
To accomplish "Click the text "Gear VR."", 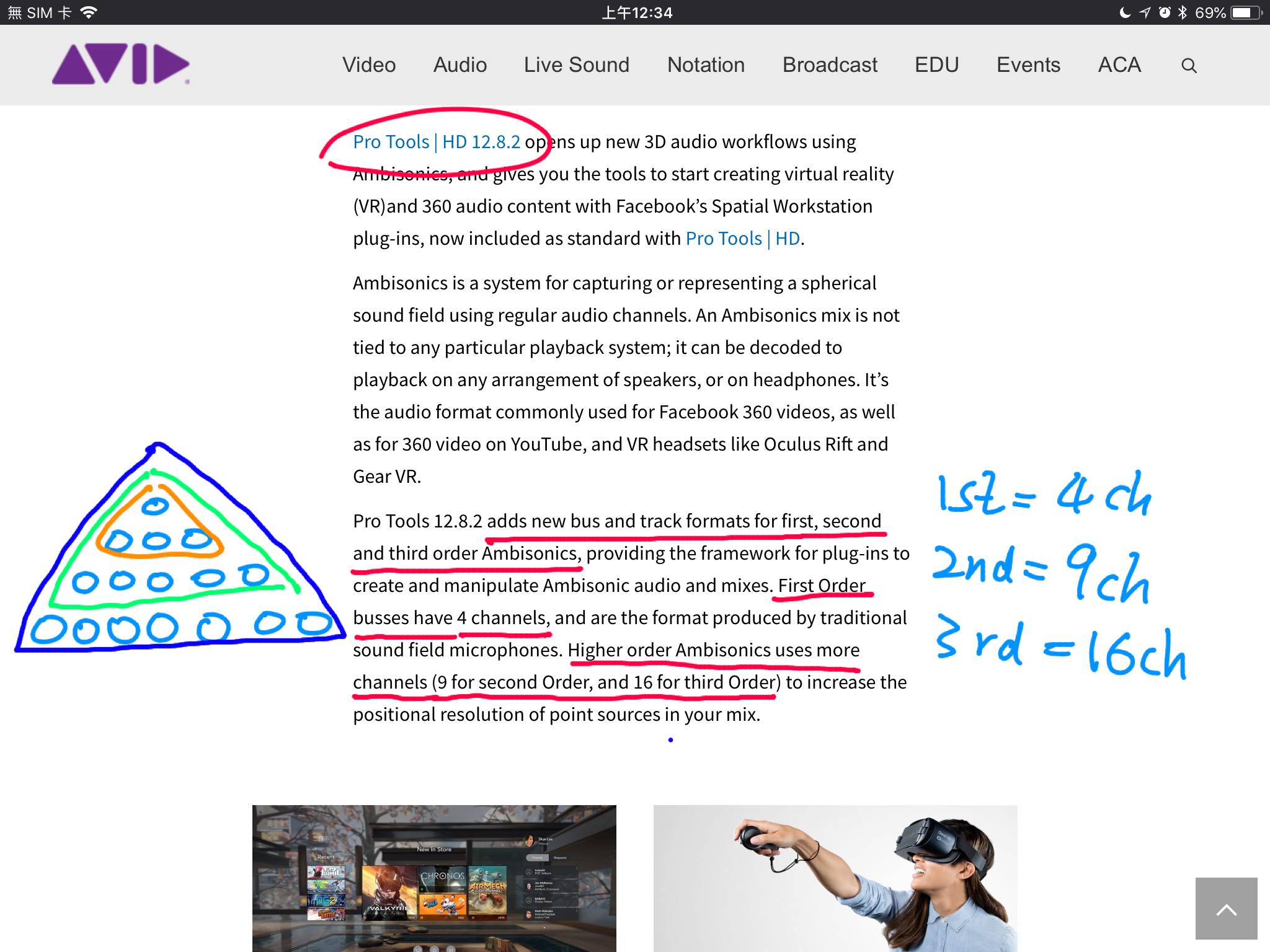I will tap(387, 477).
